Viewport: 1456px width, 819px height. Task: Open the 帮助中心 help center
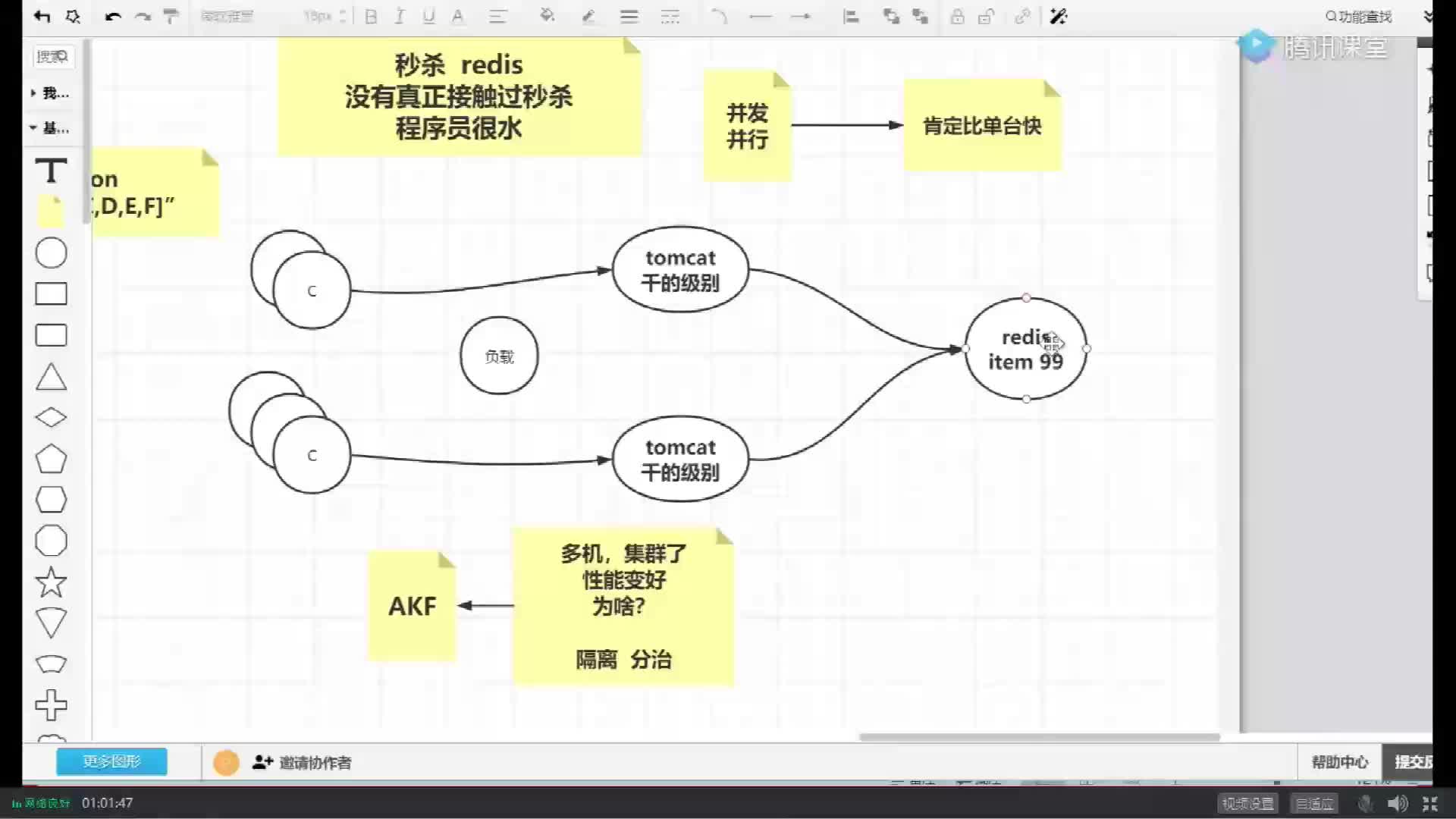click(1340, 762)
